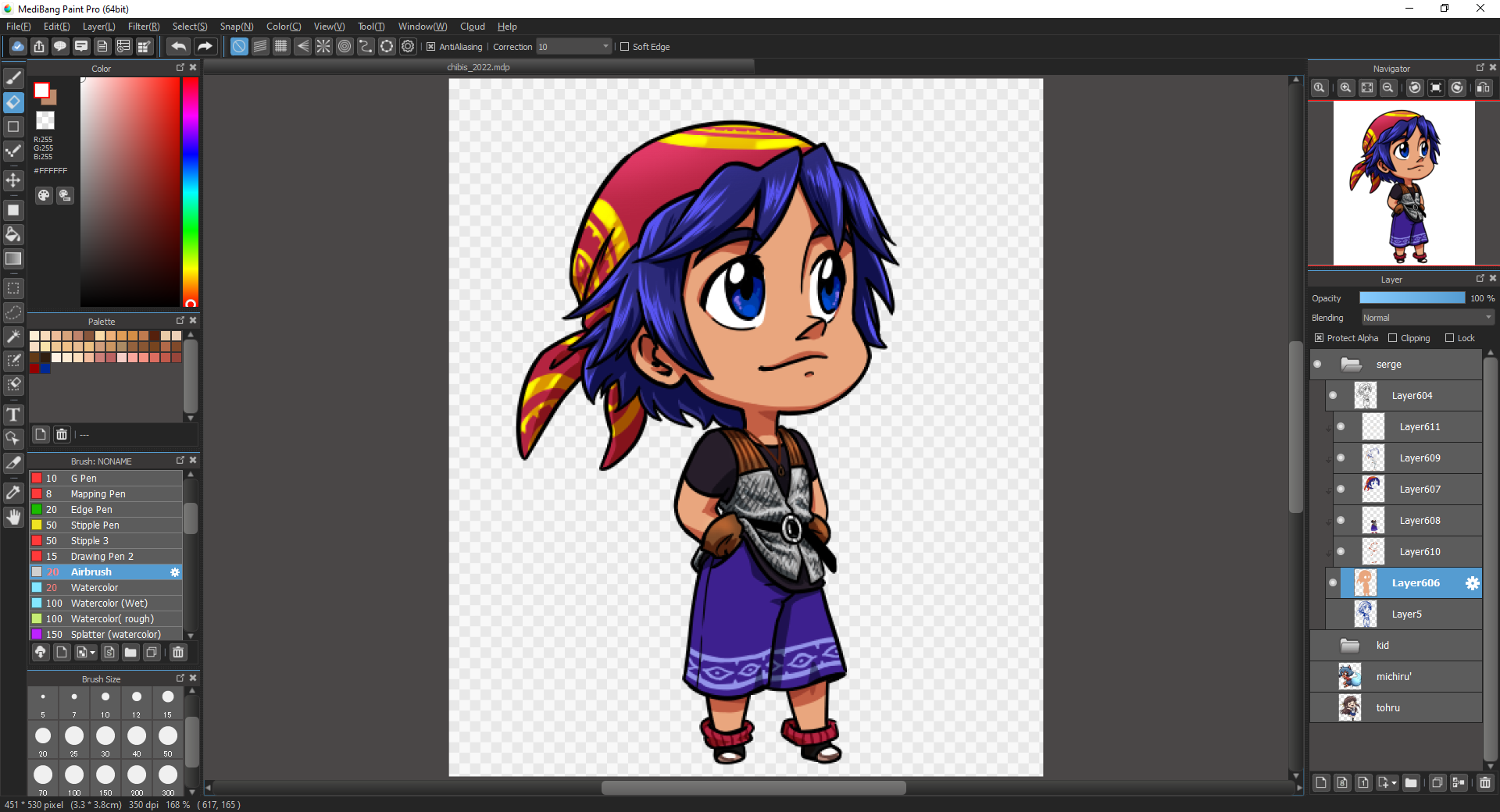Delete the selected layer with trash icon
This screenshot has width=1500, height=812.
(1485, 782)
